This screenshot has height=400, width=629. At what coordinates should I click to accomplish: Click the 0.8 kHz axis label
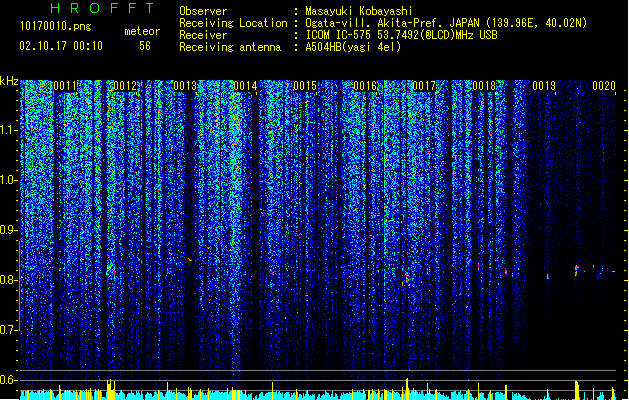(x=9, y=280)
